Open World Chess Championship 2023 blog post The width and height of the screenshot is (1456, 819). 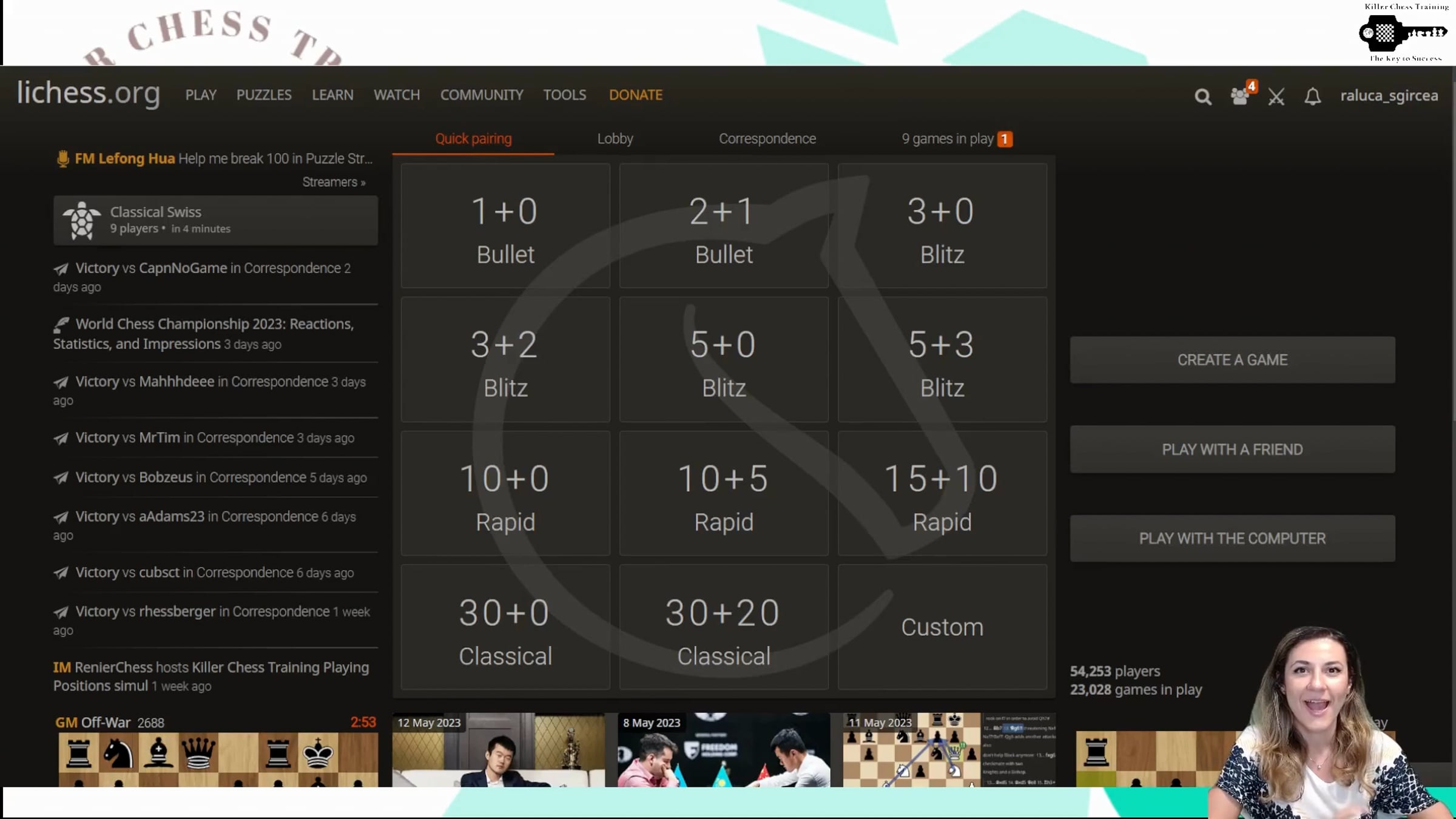pyautogui.click(x=203, y=334)
